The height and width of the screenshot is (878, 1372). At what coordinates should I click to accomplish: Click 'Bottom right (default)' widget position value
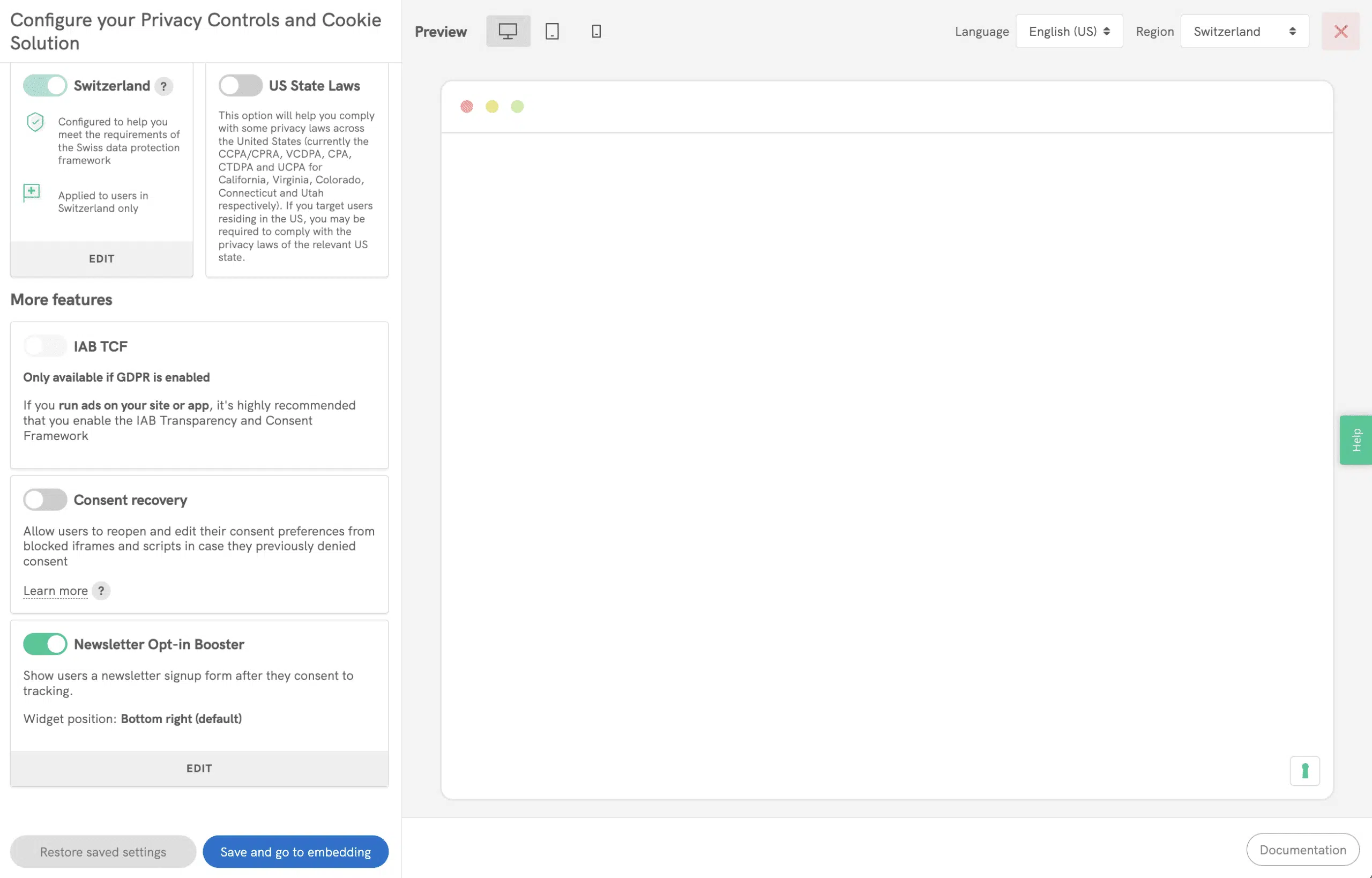pyautogui.click(x=181, y=719)
